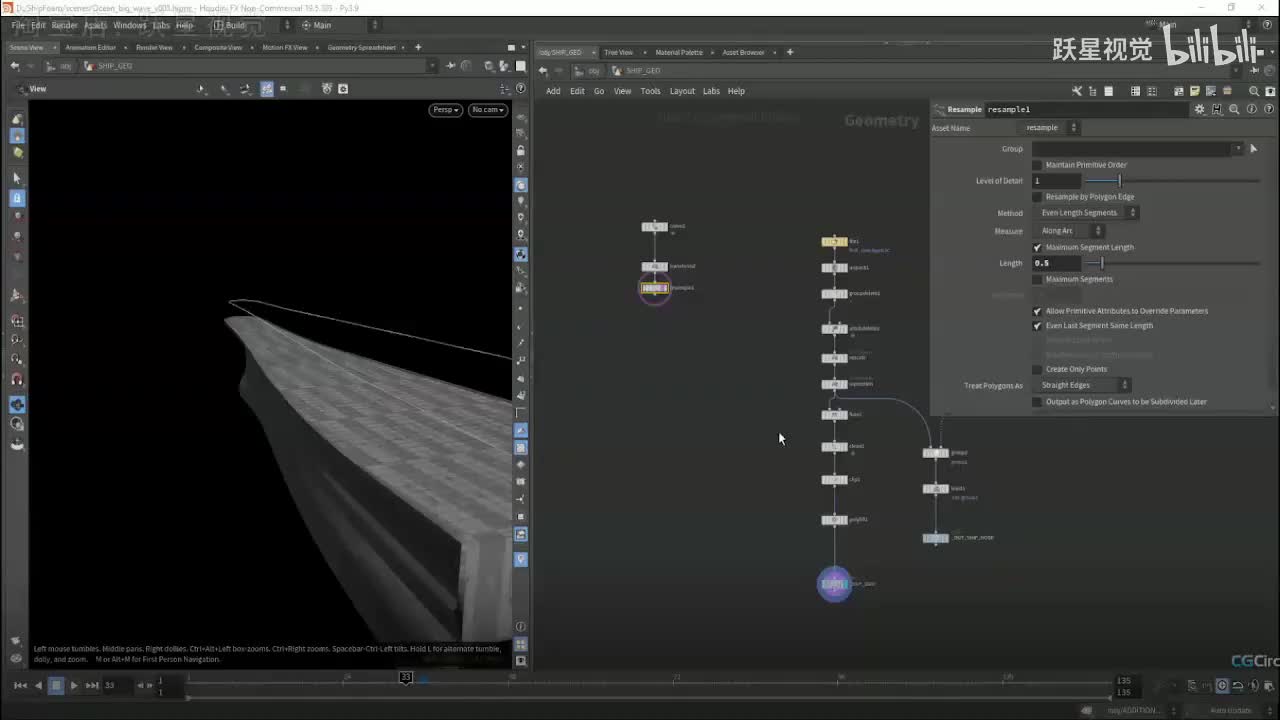The width and height of the screenshot is (1280, 720).
Task: Jump to last frame button
Action: 92,685
